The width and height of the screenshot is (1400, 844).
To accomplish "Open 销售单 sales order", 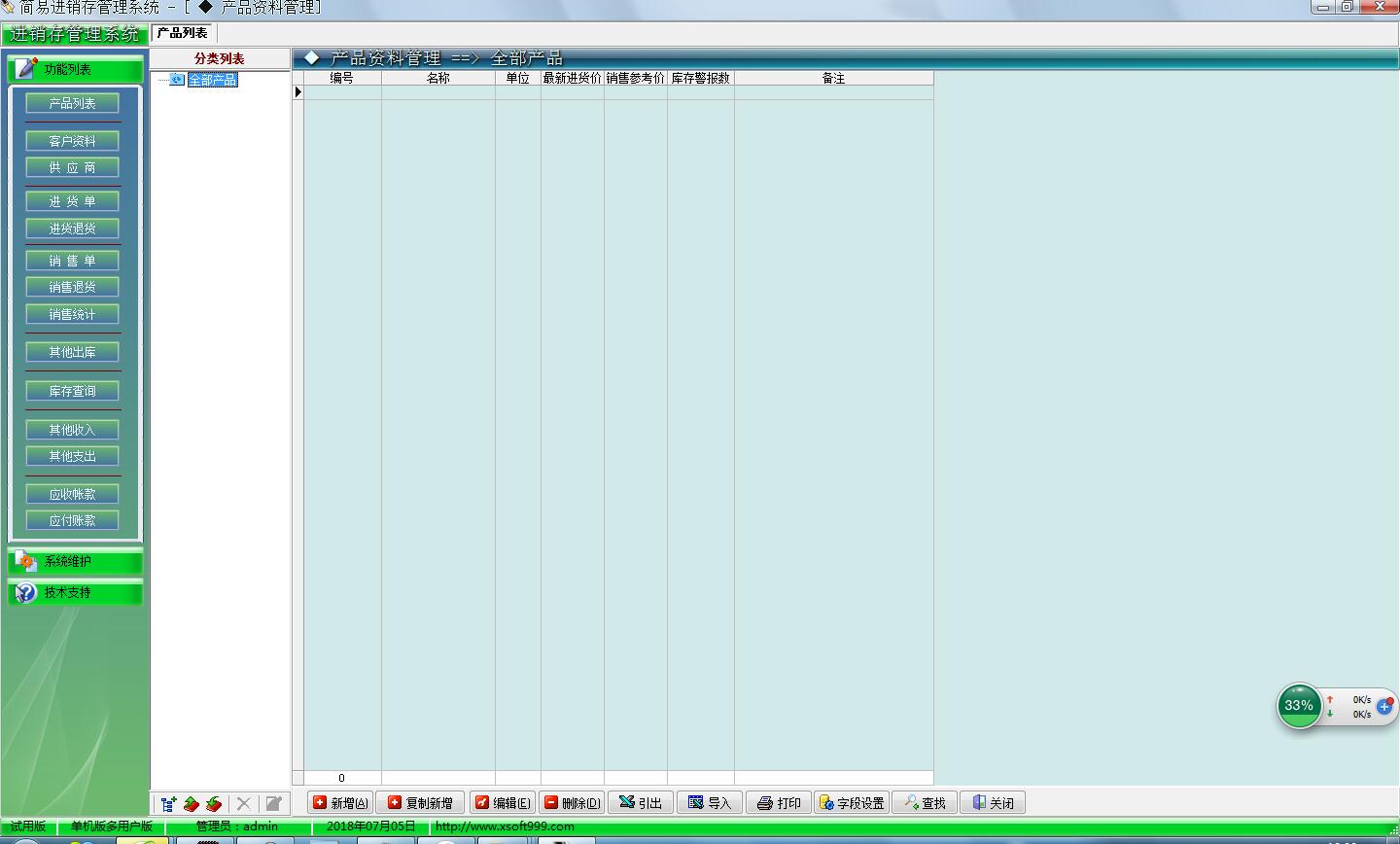I will (73, 261).
